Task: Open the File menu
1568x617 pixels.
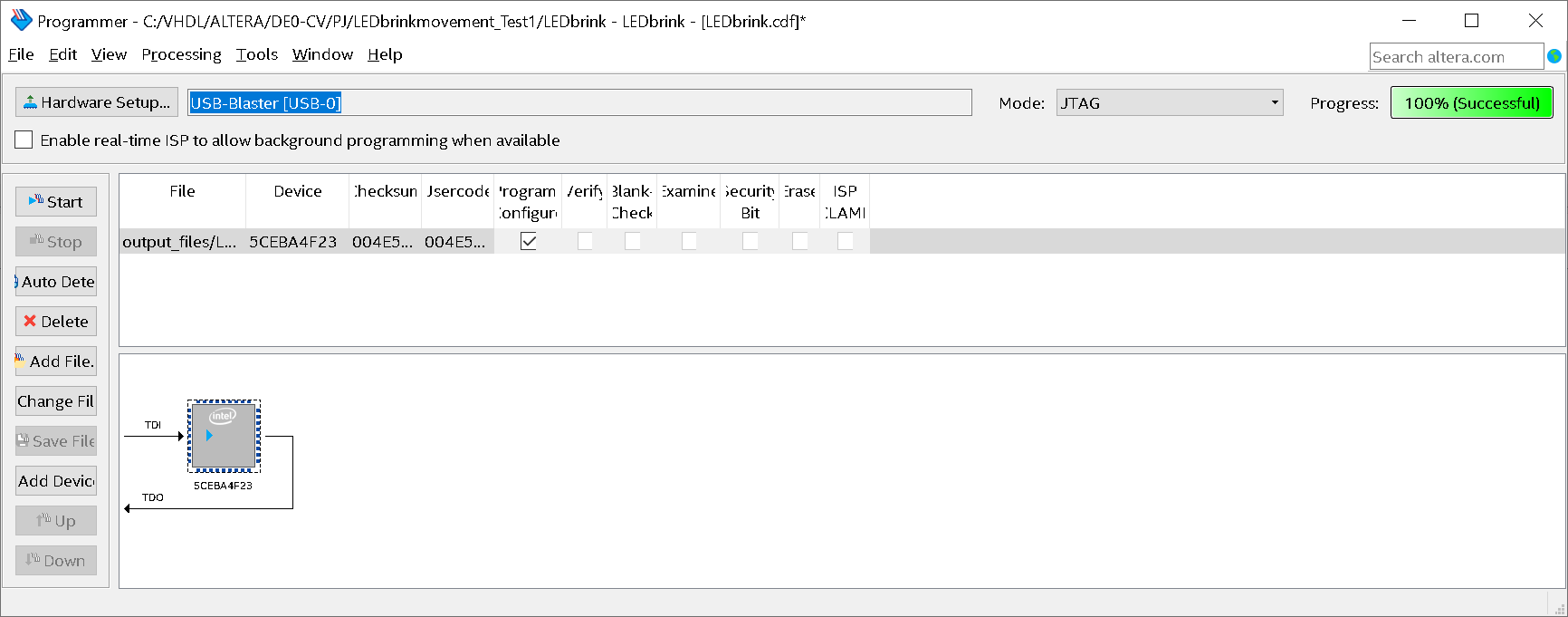Action: 21,54
